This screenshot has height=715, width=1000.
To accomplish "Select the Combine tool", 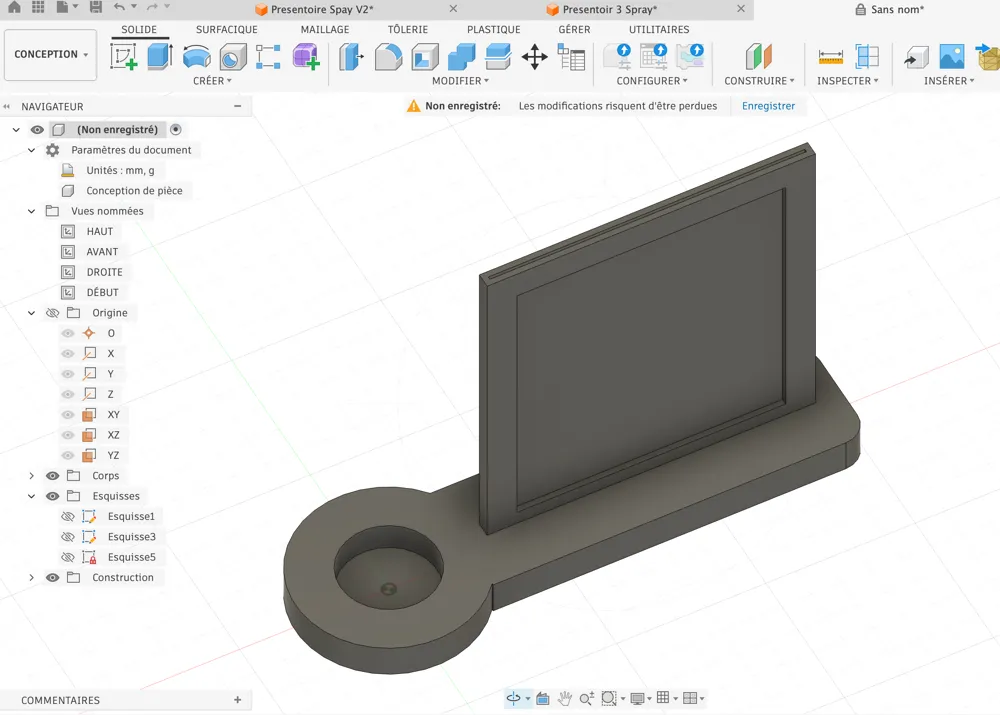I will pyautogui.click(x=462, y=57).
